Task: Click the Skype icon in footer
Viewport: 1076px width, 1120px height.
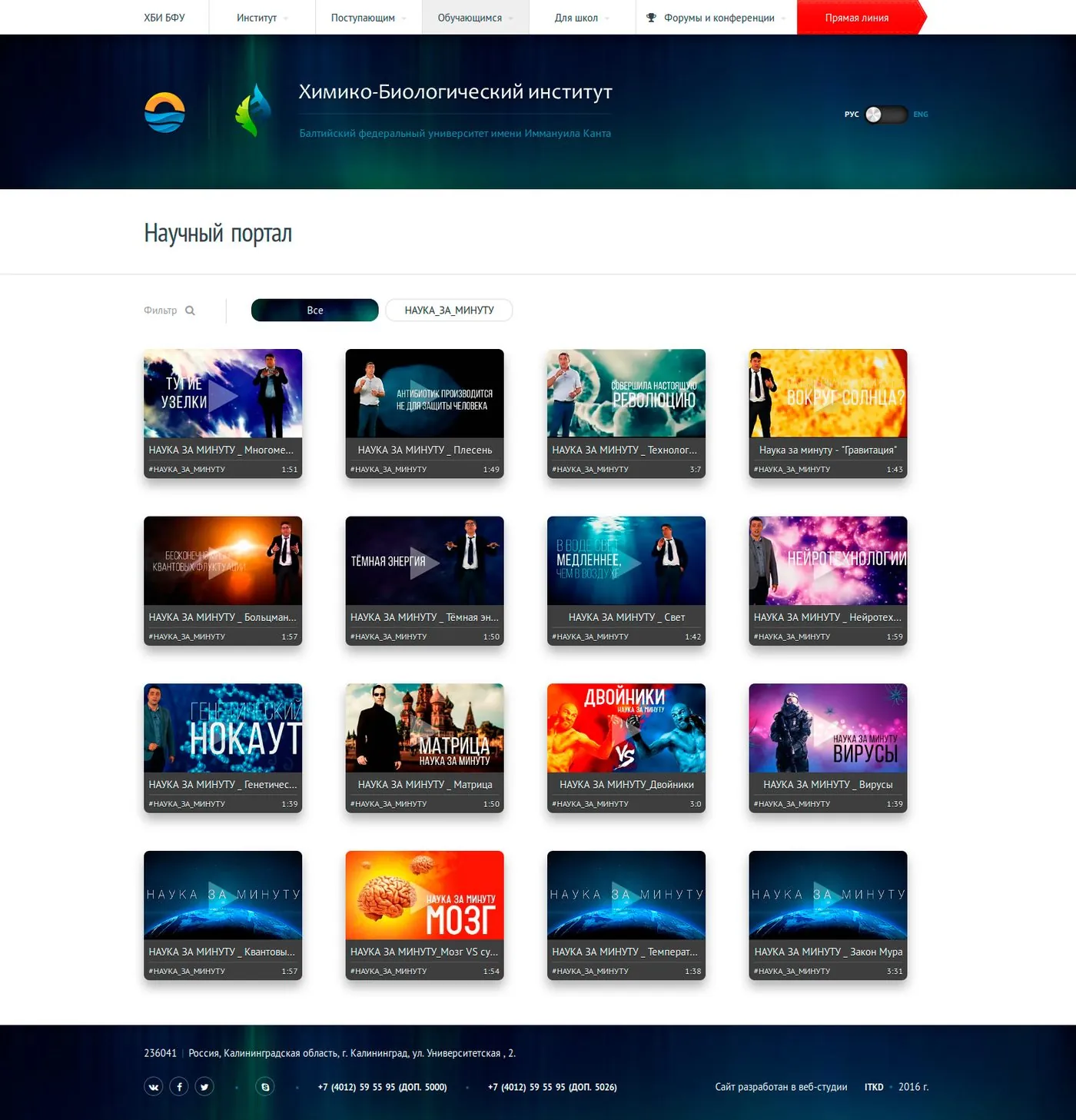Action: 265,1086
